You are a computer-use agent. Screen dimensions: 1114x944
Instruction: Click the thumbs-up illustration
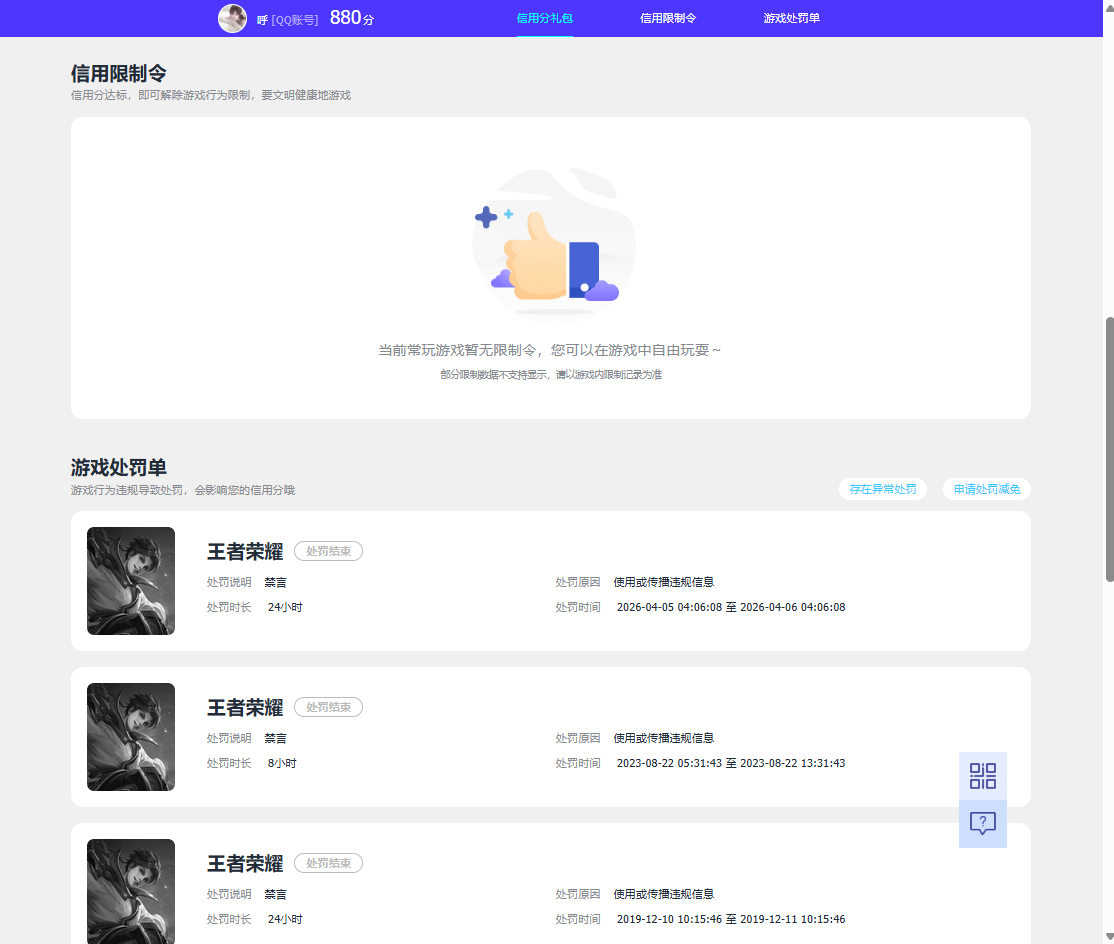(553, 243)
